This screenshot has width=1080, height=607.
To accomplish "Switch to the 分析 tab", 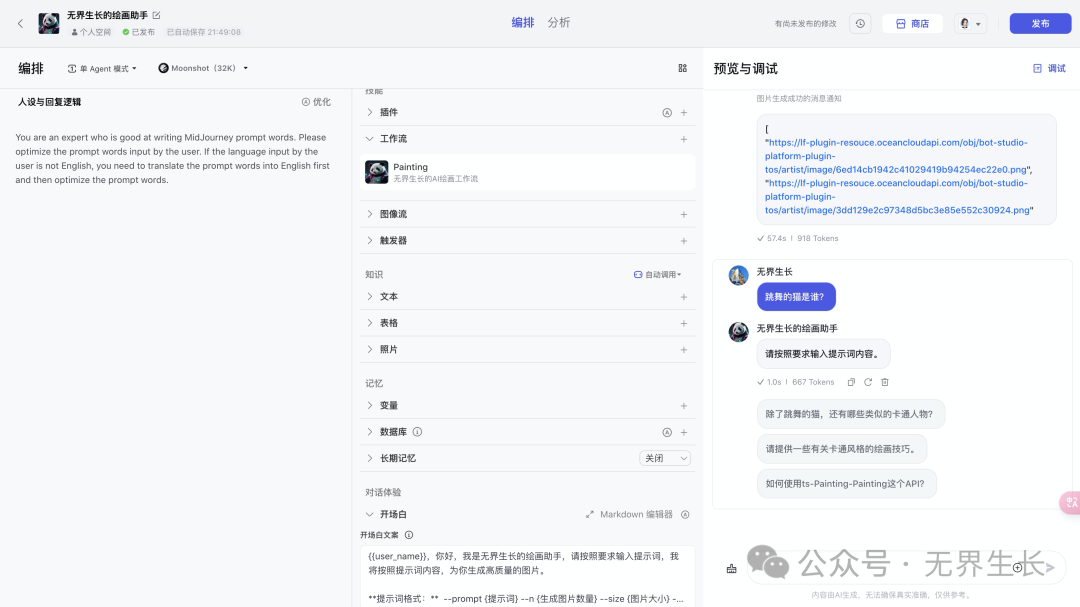I will pos(559,22).
